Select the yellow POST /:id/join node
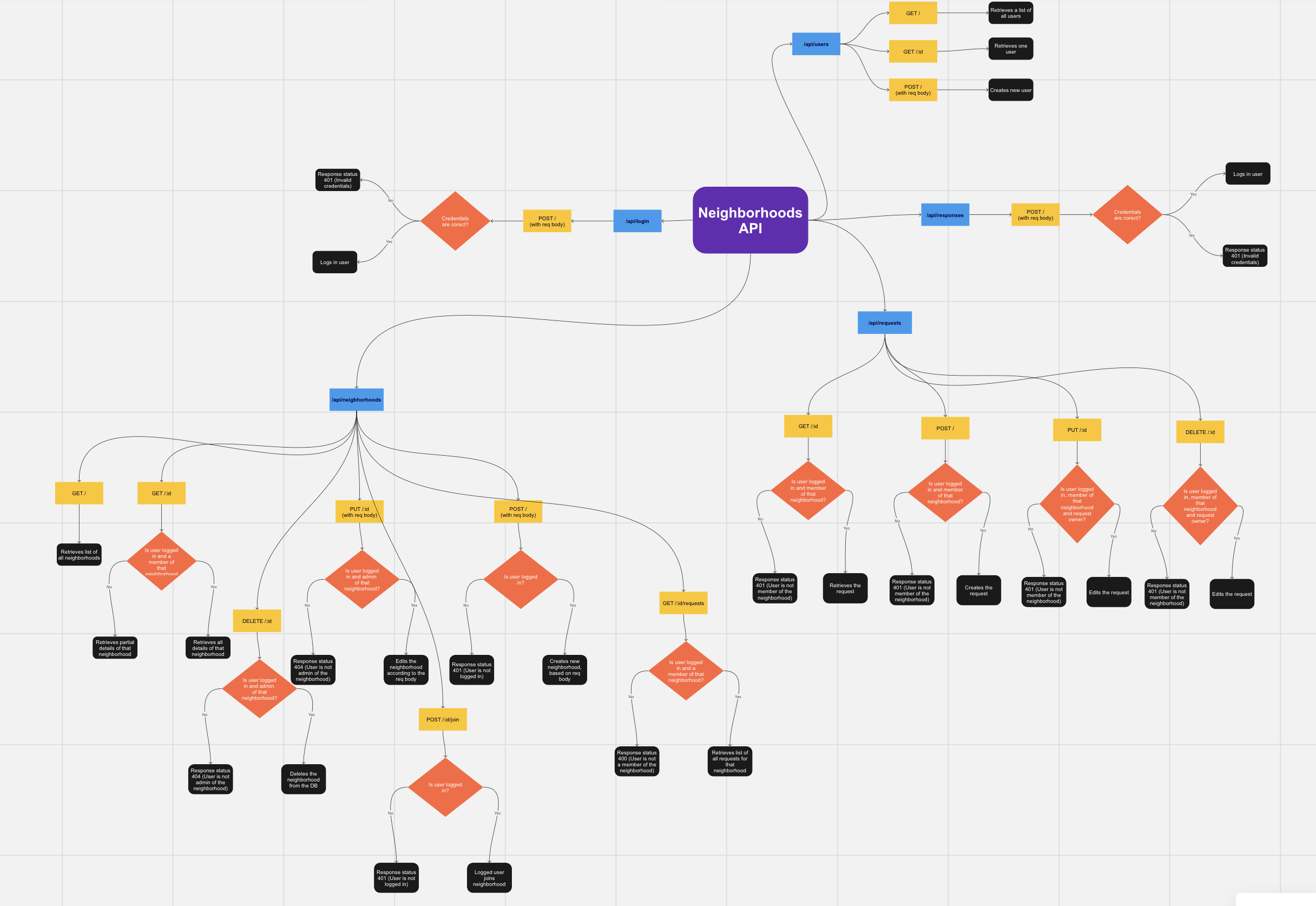The height and width of the screenshot is (906, 1316). [443, 719]
